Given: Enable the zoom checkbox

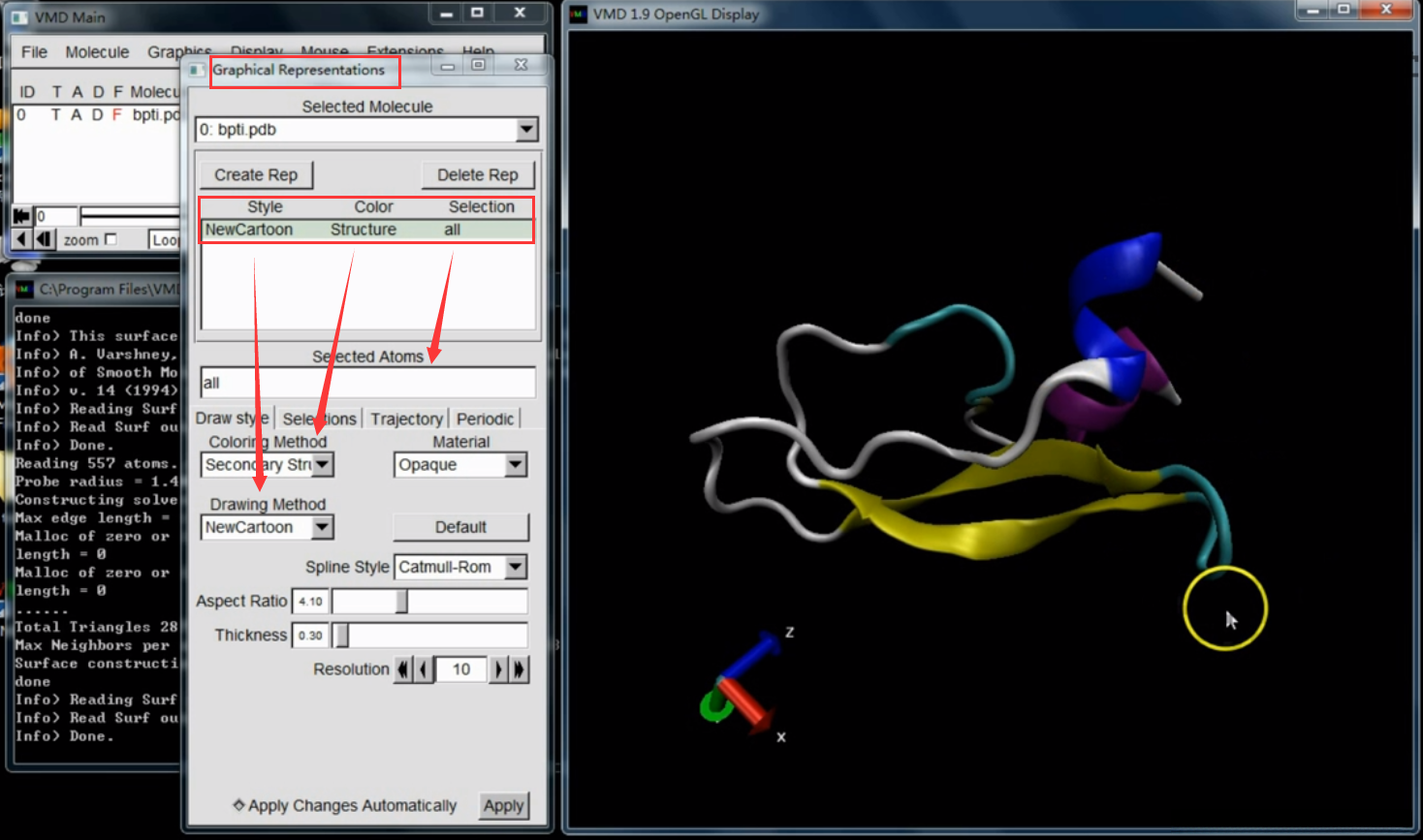Looking at the screenshot, I should [111, 239].
